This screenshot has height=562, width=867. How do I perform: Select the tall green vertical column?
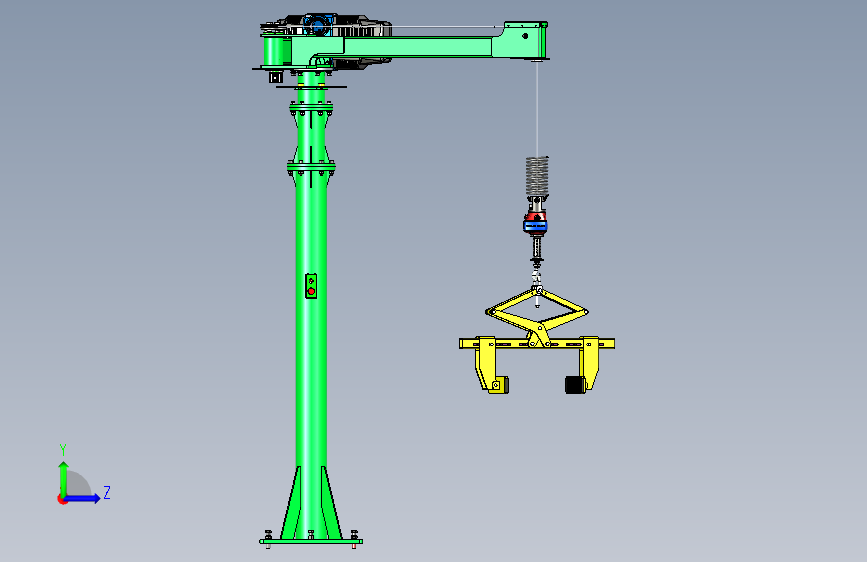[x=311, y=332]
